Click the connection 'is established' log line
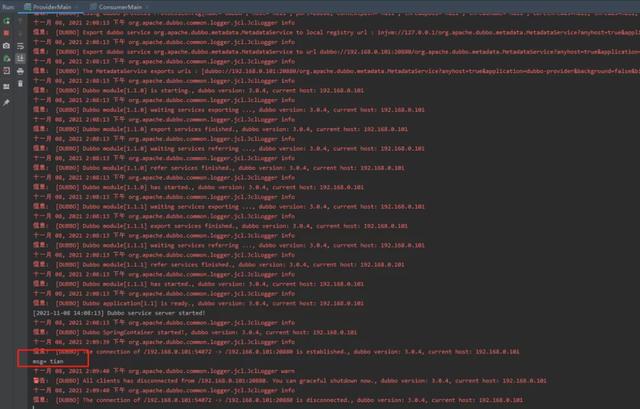This screenshot has width=640, height=409. pos(276,351)
